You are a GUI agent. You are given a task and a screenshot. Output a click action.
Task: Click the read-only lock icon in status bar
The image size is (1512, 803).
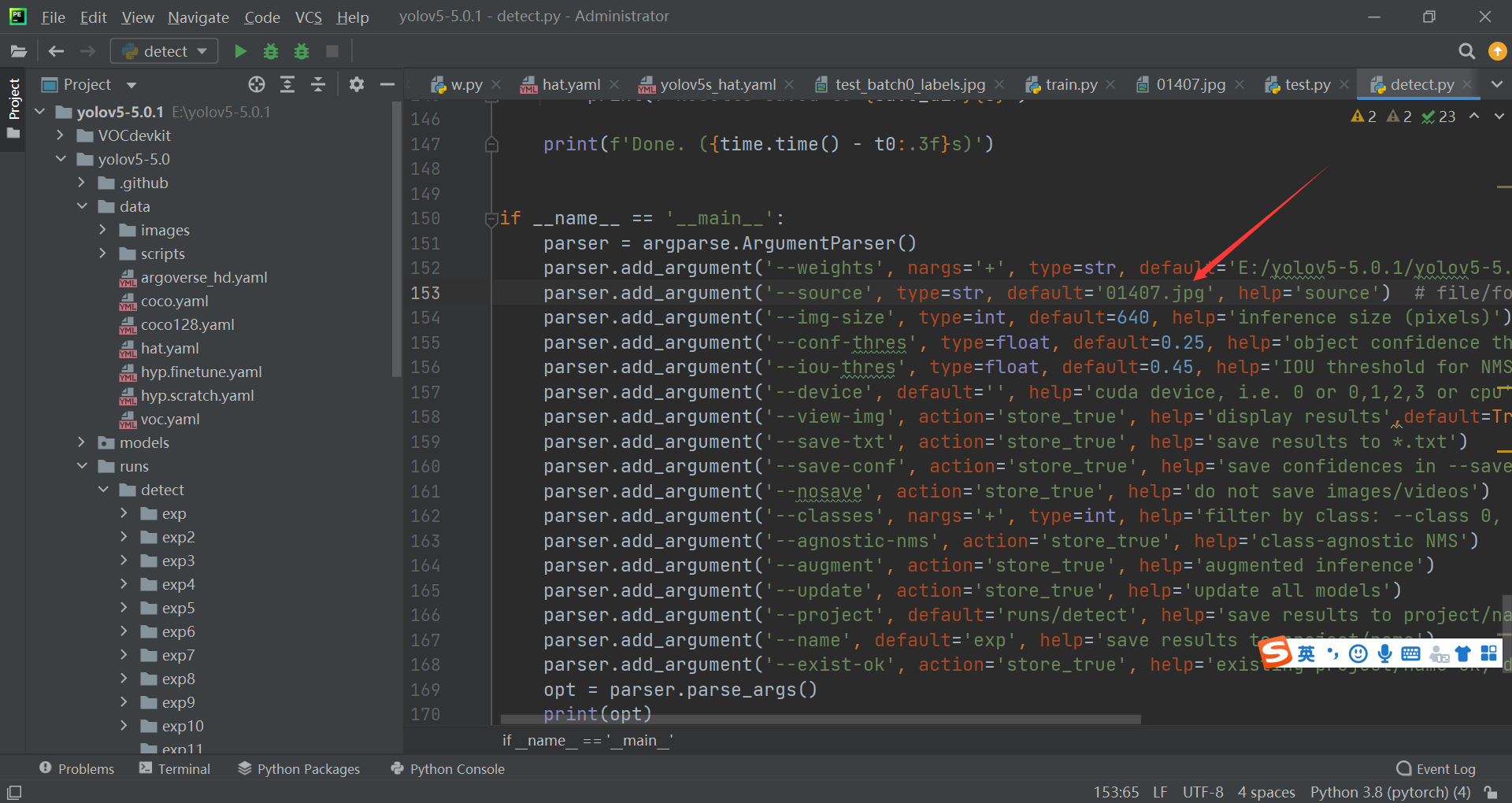pos(1490,792)
